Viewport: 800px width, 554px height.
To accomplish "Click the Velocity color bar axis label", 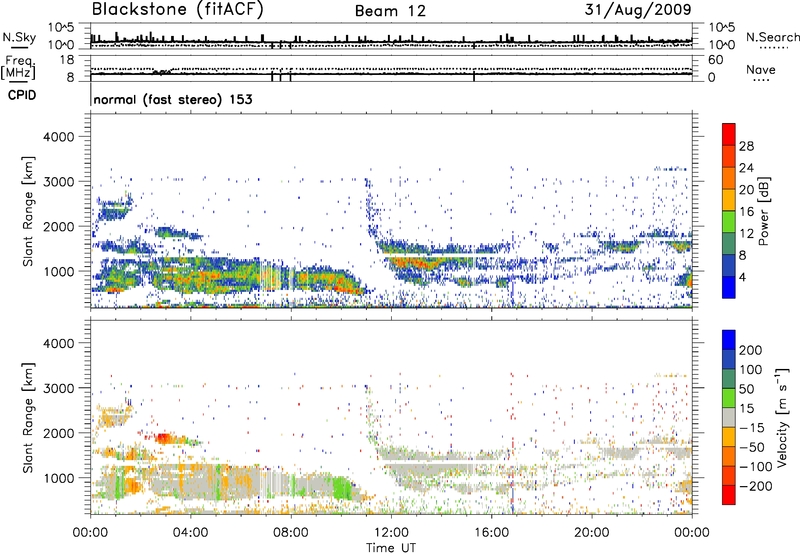I will pyautogui.click(x=782, y=417).
